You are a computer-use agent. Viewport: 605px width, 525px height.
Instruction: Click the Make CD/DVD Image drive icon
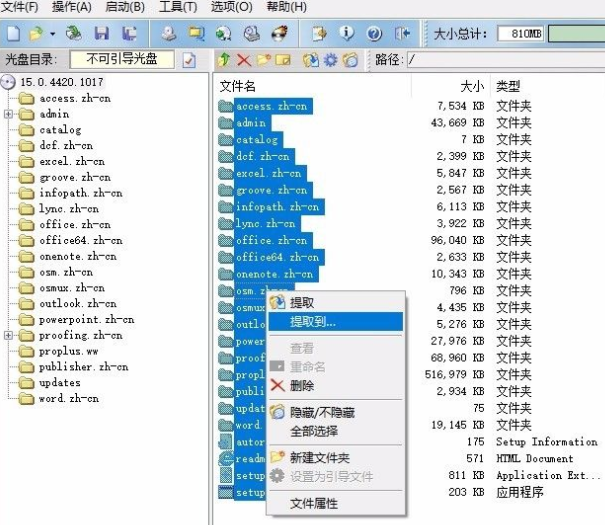169,34
